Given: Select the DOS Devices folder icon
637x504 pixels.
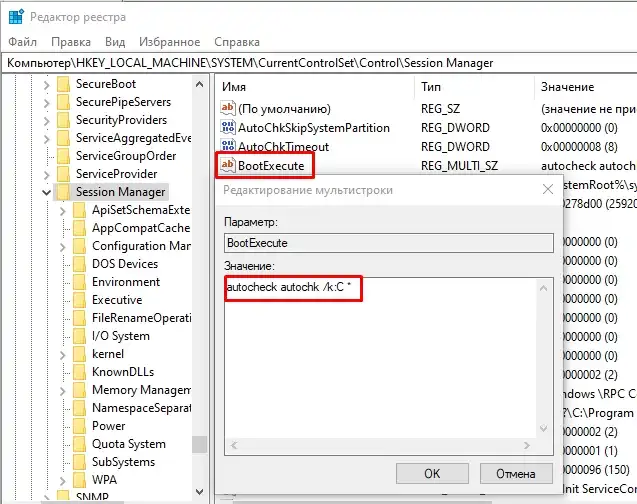Looking at the screenshot, I should point(79,264).
